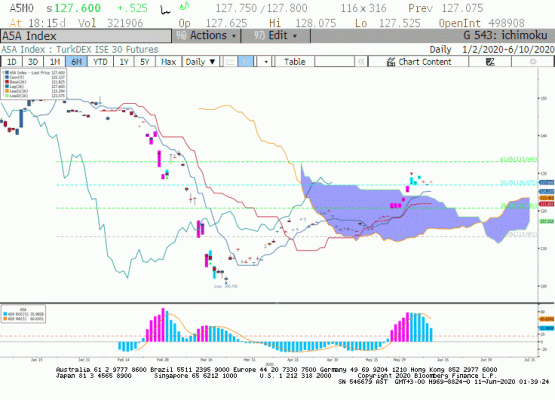Click the Feb 14 date axis label
Viewport: 555px width, 400px height.
pyautogui.click(x=124, y=360)
